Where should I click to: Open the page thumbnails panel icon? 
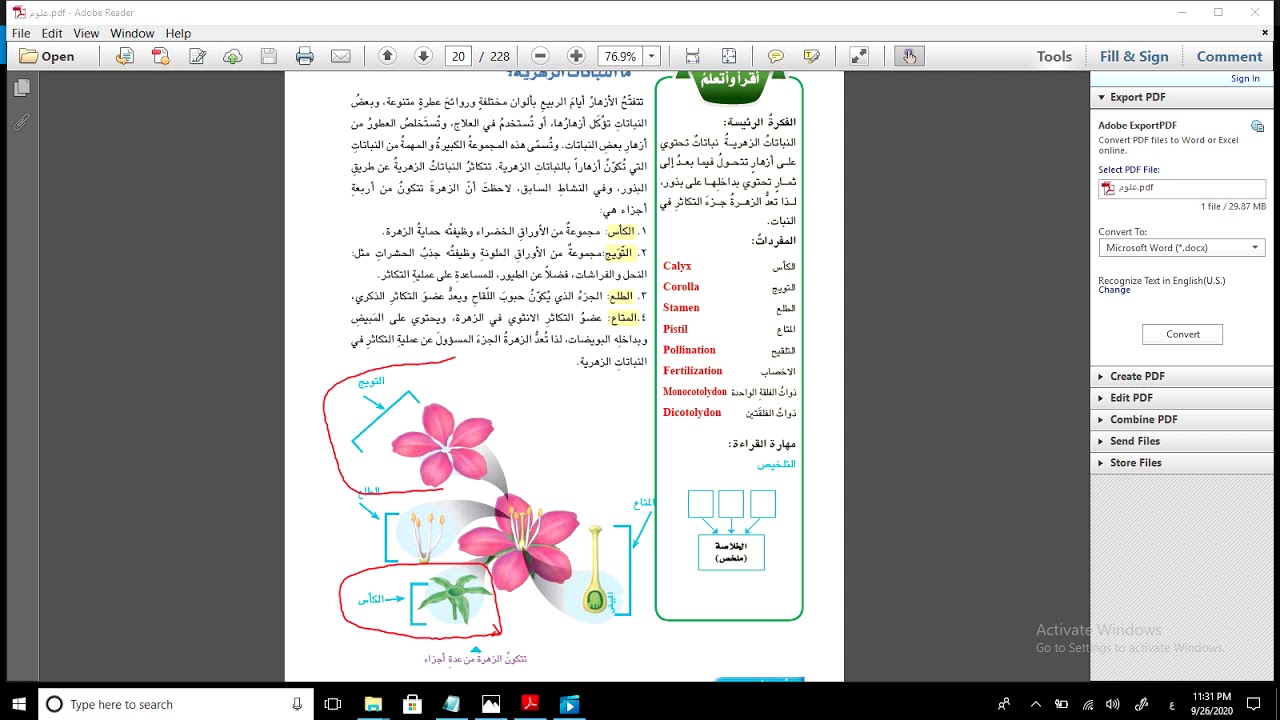click(21, 88)
